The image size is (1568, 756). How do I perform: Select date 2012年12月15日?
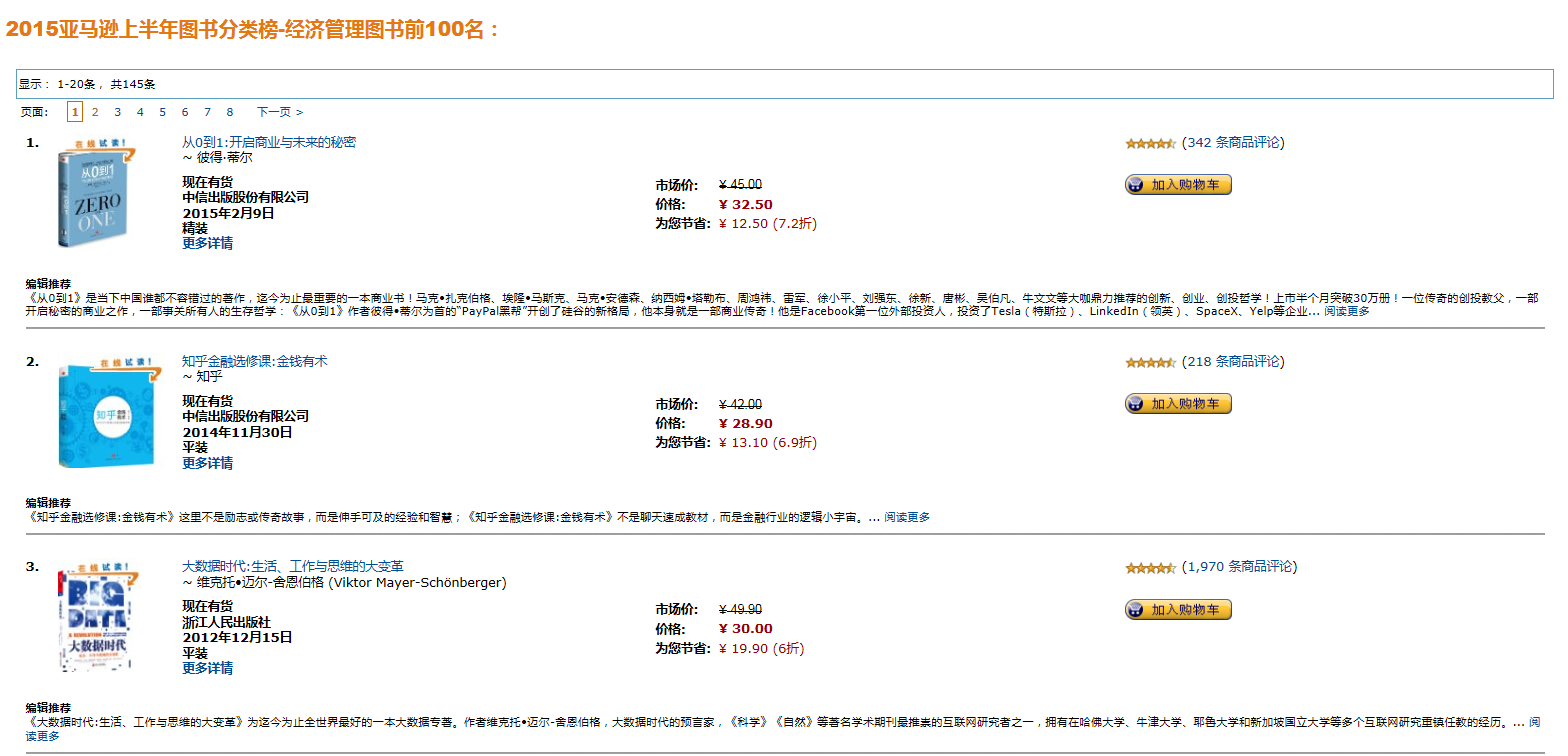(x=237, y=637)
